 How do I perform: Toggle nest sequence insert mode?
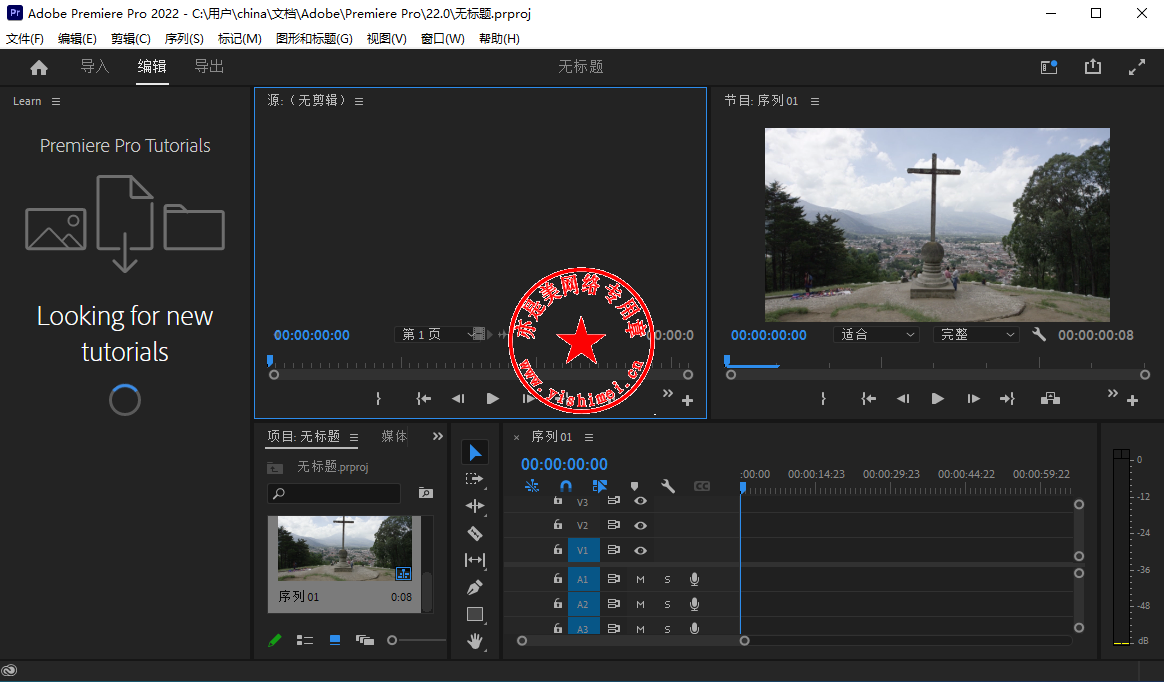pos(532,487)
